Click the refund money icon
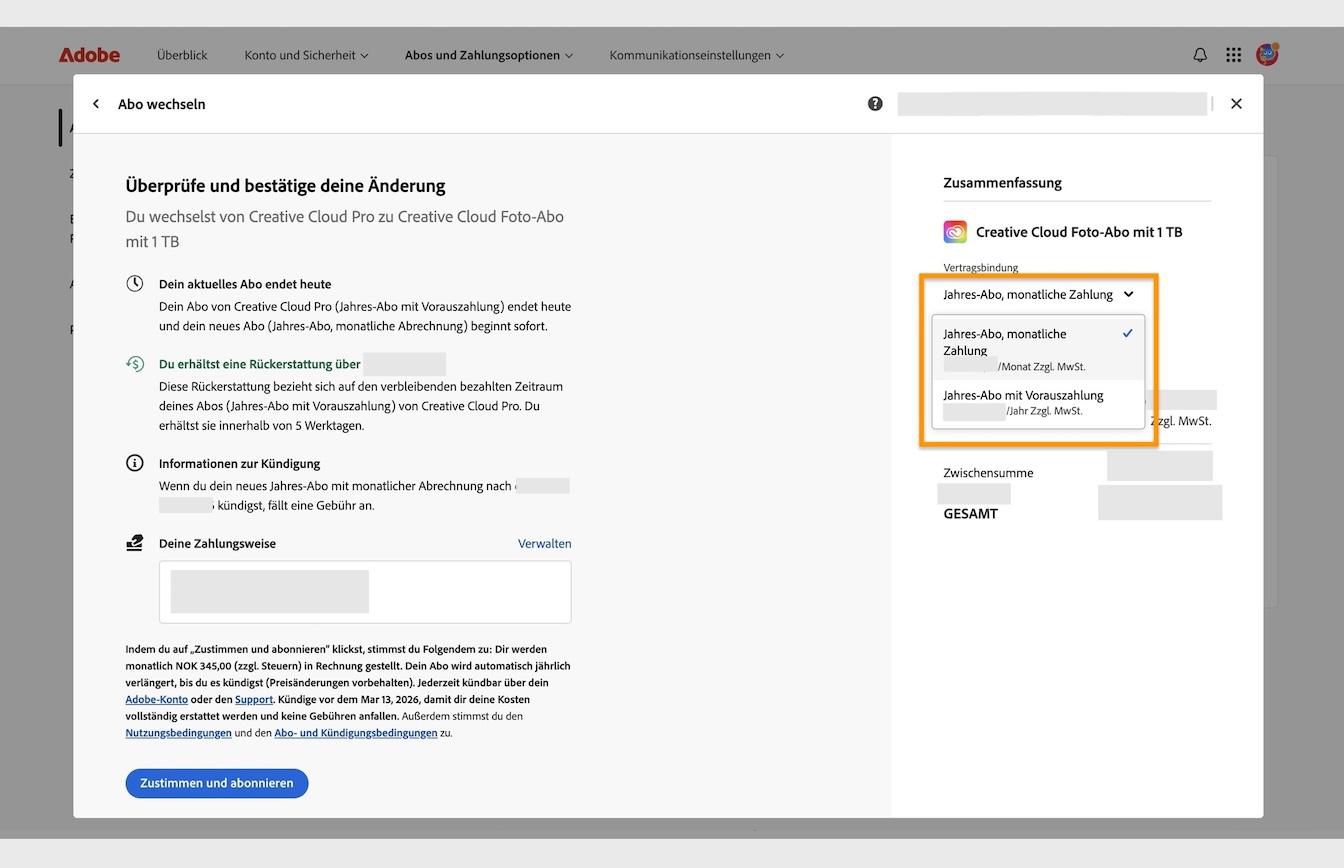Viewport: 1344px width, 868px height. [x=134, y=364]
